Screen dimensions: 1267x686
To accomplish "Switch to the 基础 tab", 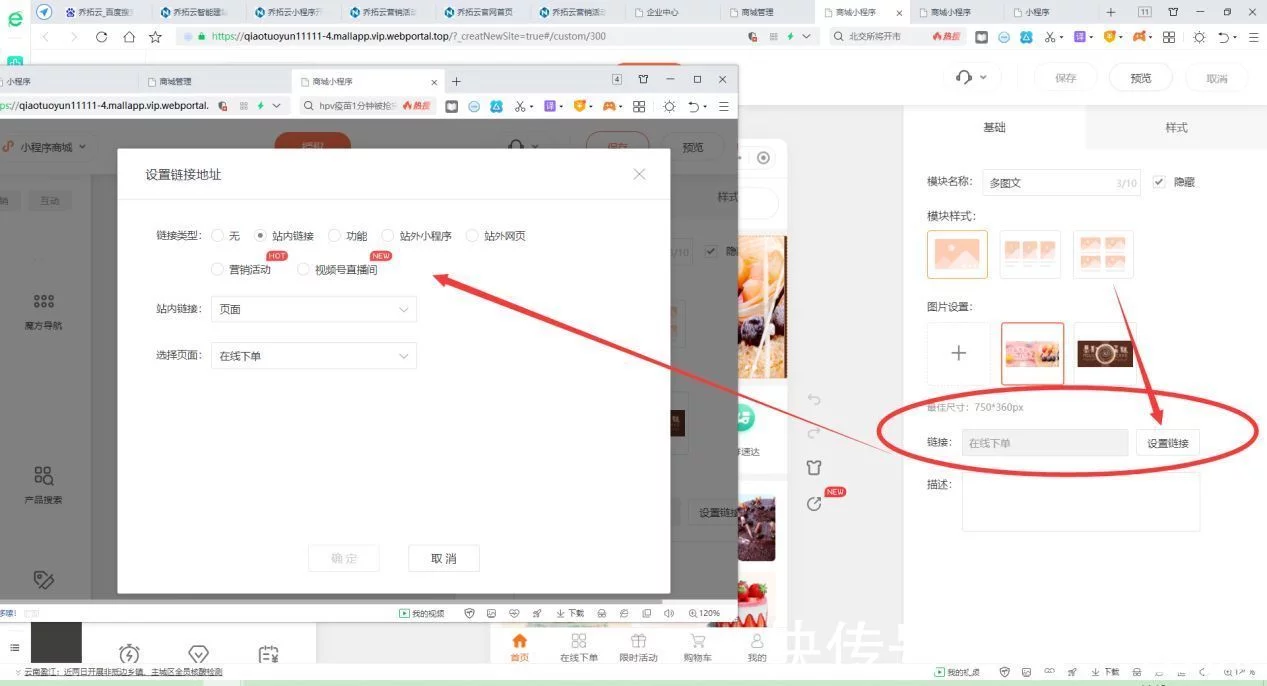I will [994, 127].
